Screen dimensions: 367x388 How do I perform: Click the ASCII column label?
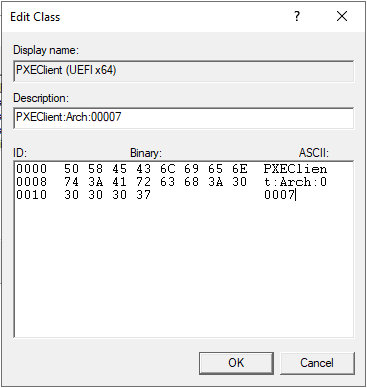pos(313,153)
